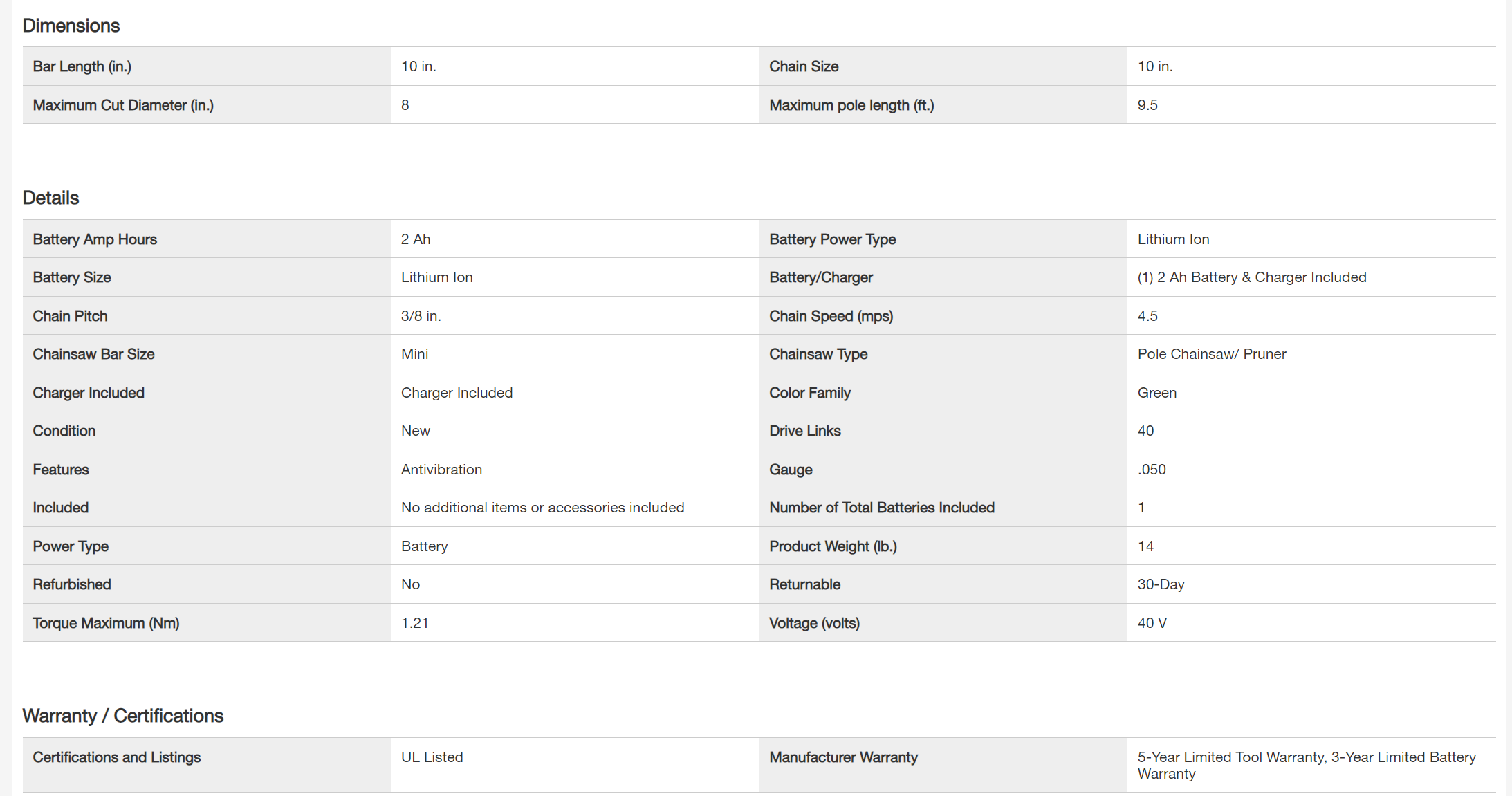Click the Returnable value 30-Day
The image size is (1512, 796).
click(x=1161, y=584)
